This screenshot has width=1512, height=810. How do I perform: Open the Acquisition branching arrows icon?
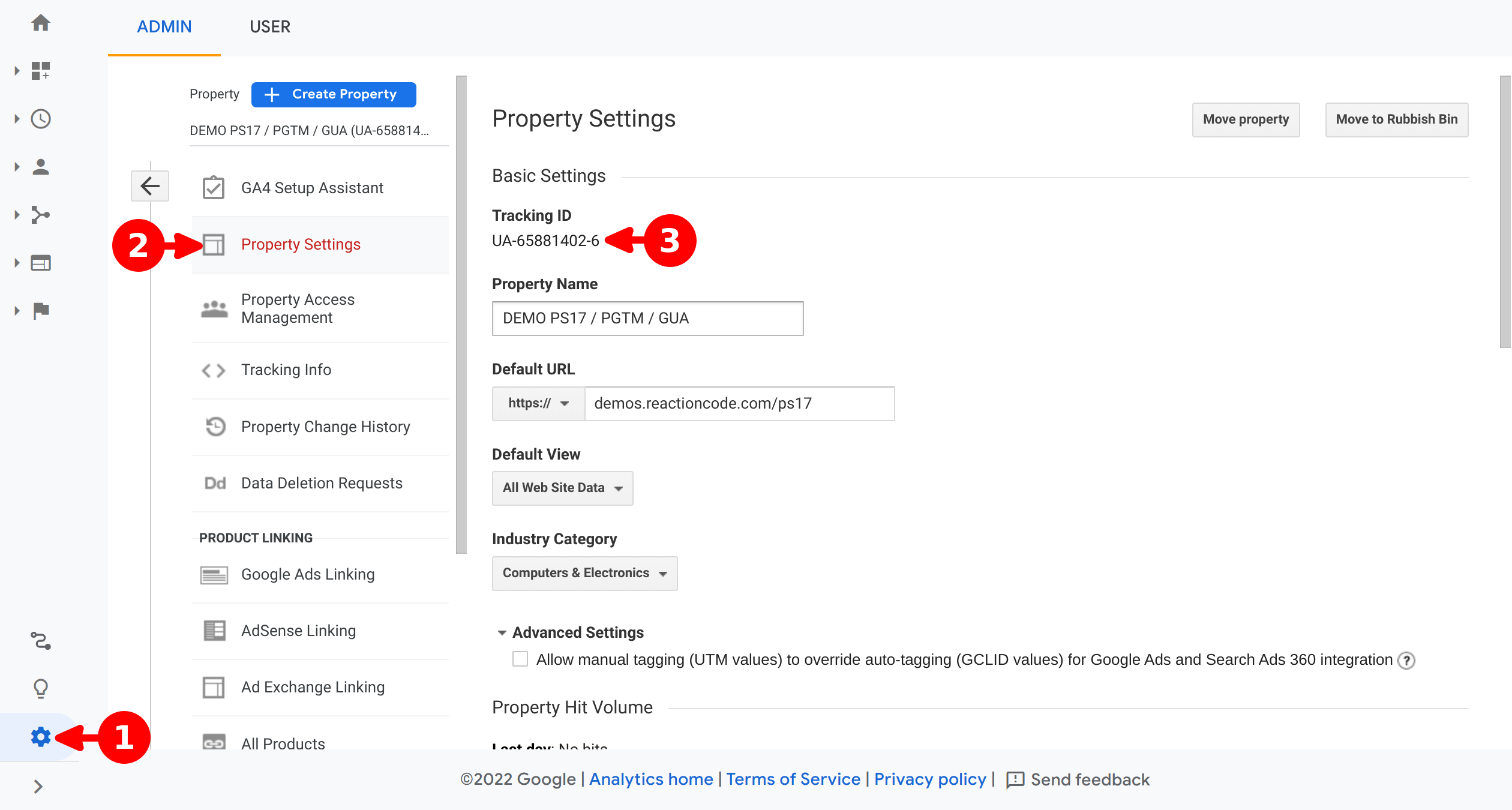pyautogui.click(x=41, y=215)
